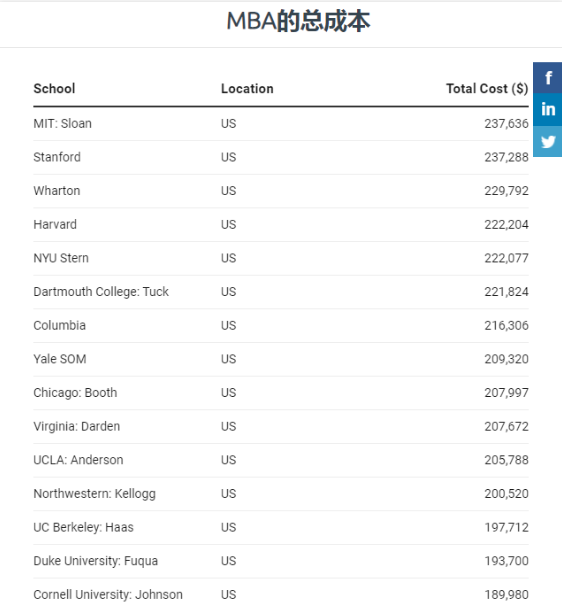Viewport: 562px width, 610px height.
Task: Click the Virginia: Darden entry
Action: 77,426
